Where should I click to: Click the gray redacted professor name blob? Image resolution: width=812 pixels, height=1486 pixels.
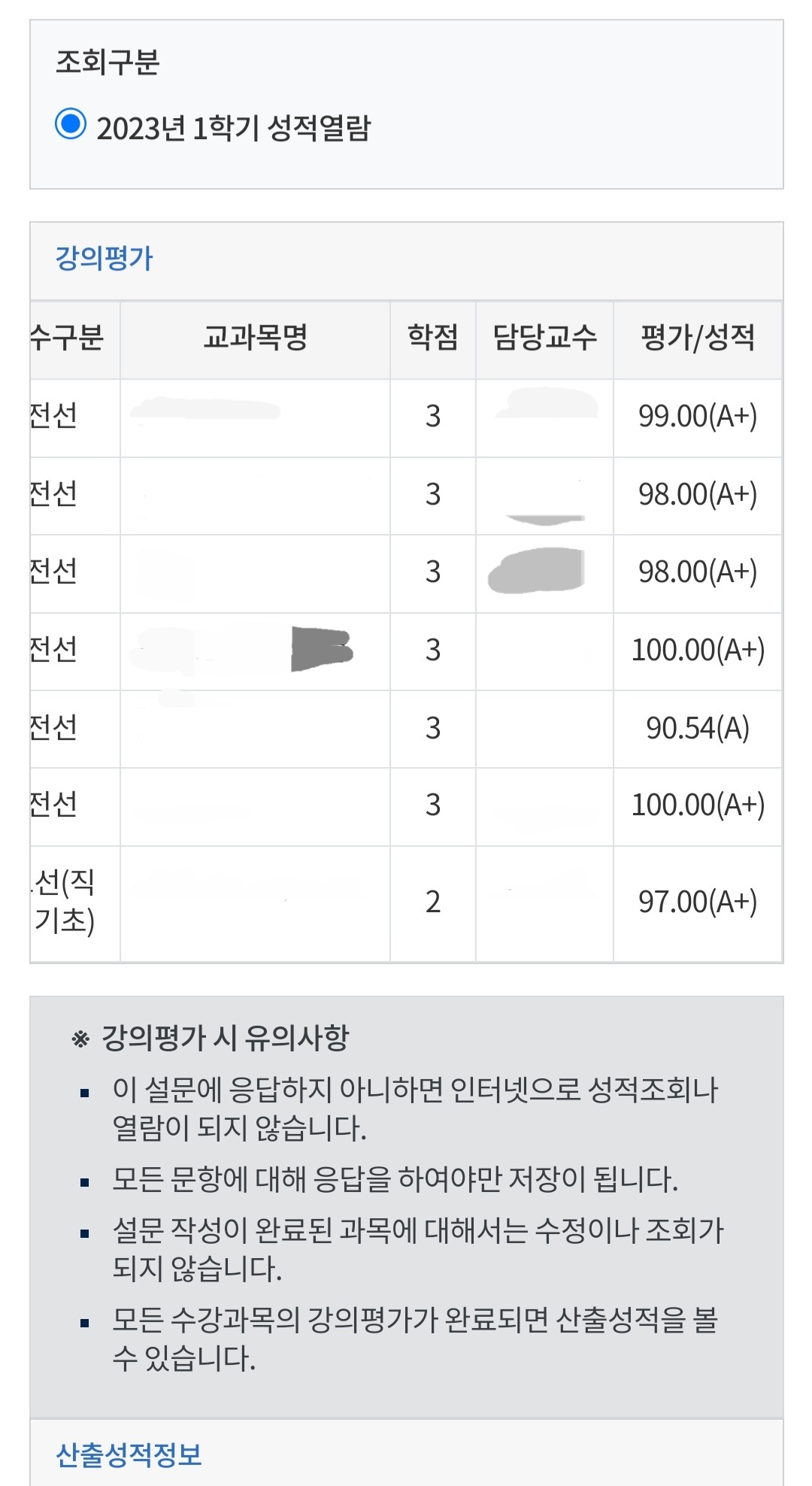[536, 571]
